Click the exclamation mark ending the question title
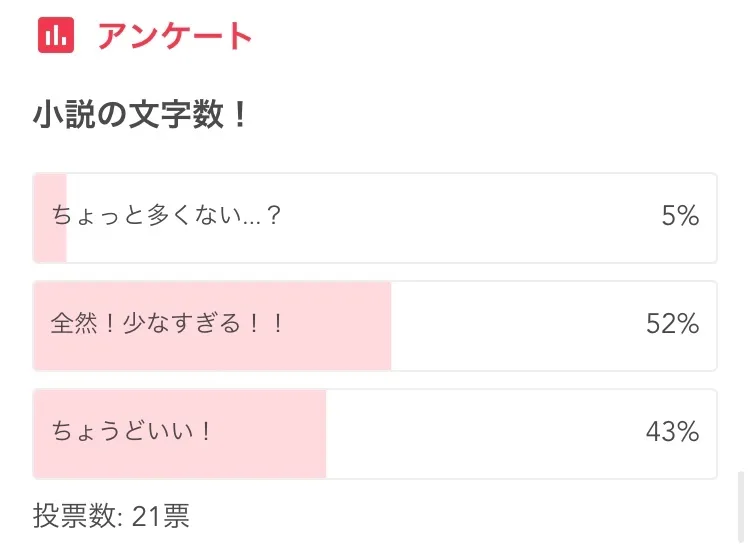750x546 pixels. click(x=238, y=117)
